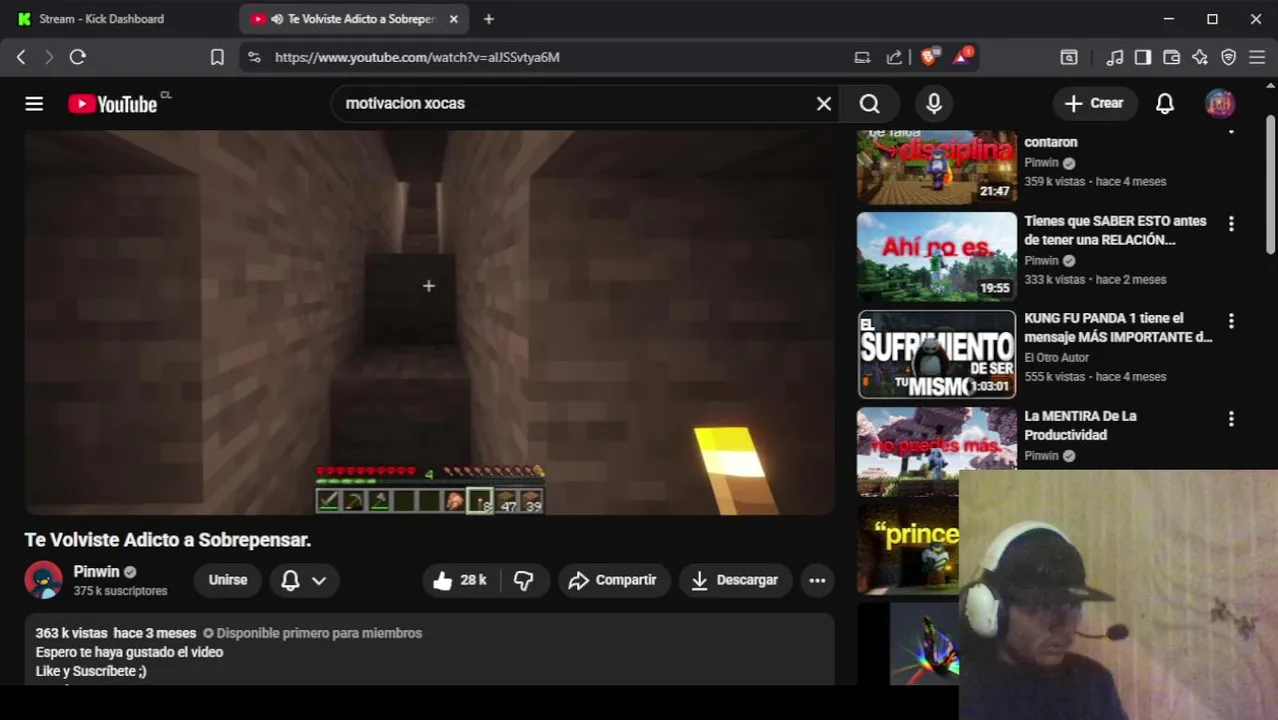1278x720 pixels.
Task: Expand the video description box
Action: (x=429, y=650)
